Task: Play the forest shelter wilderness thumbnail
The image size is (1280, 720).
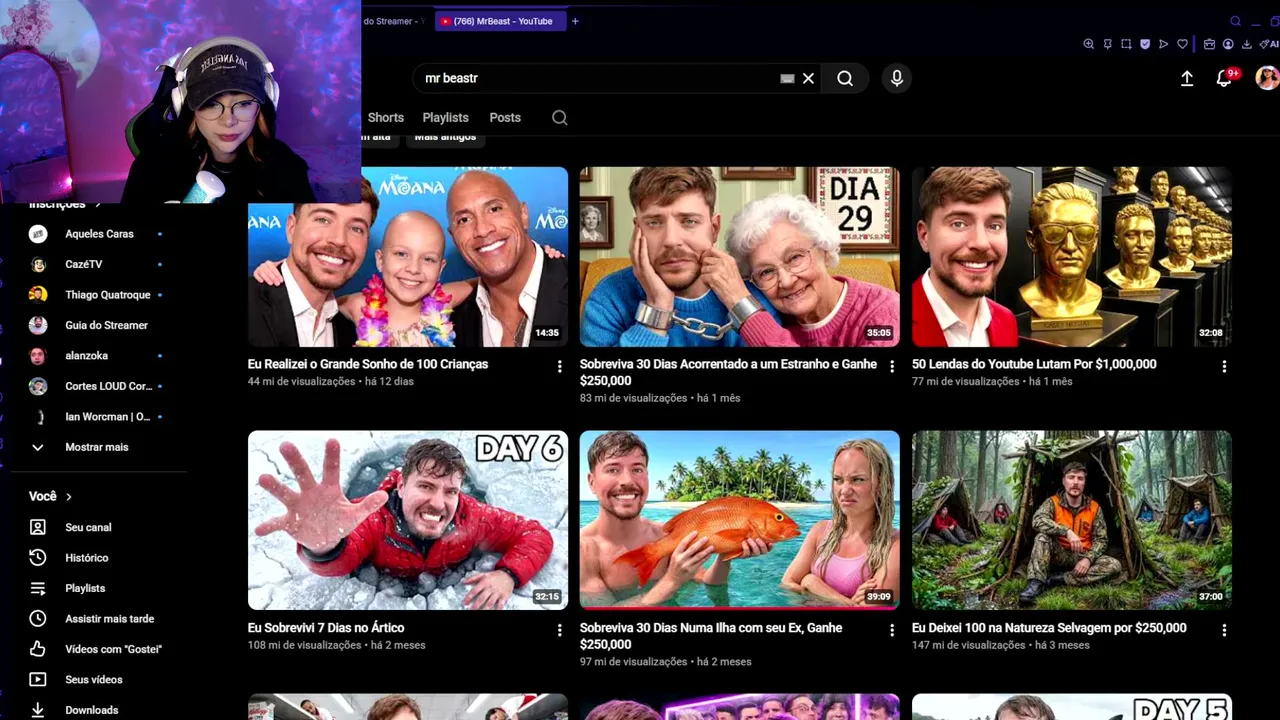Action: (x=1072, y=520)
